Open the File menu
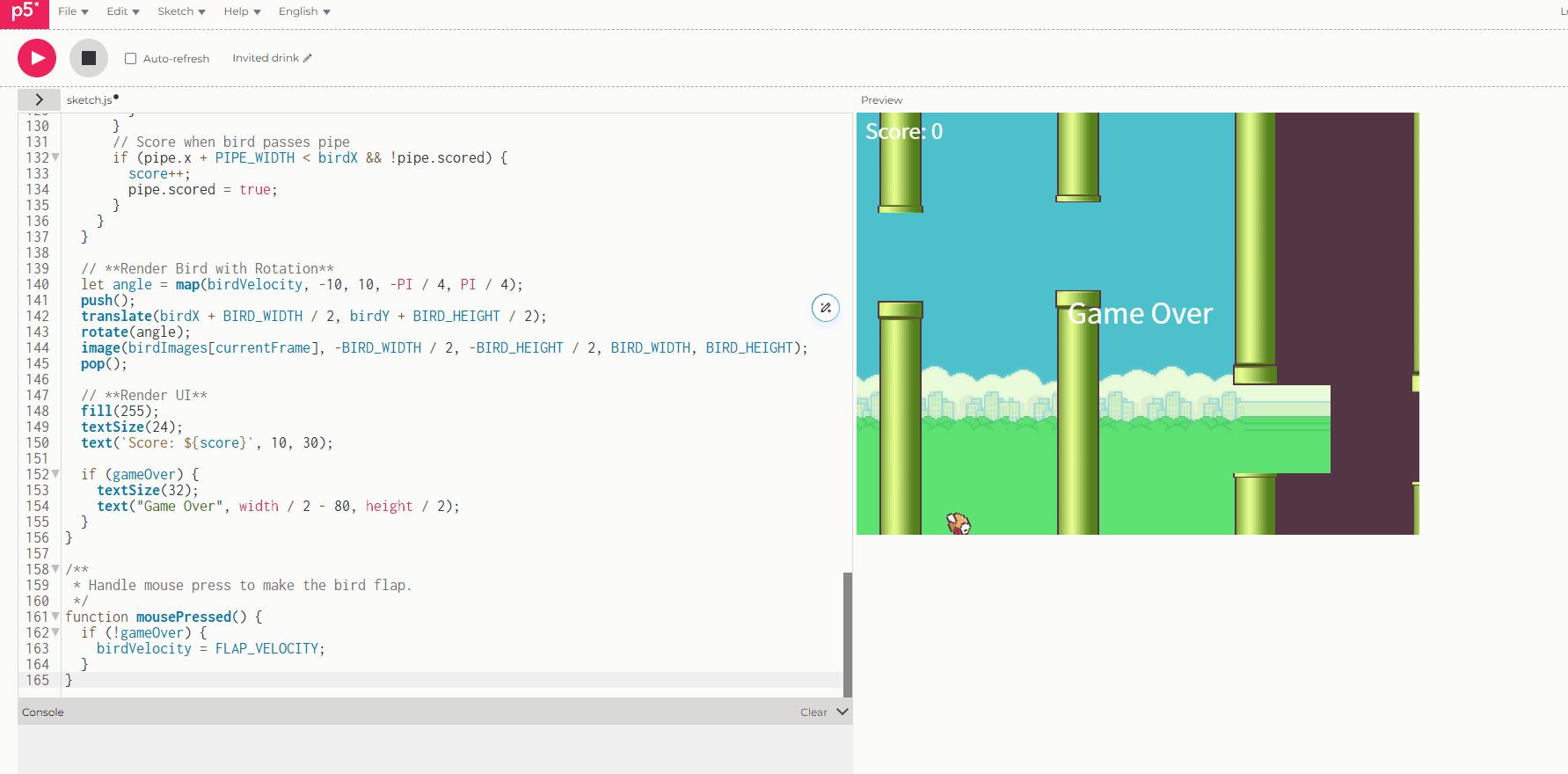This screenshot has width=1568, height=774. coord(73,11)
